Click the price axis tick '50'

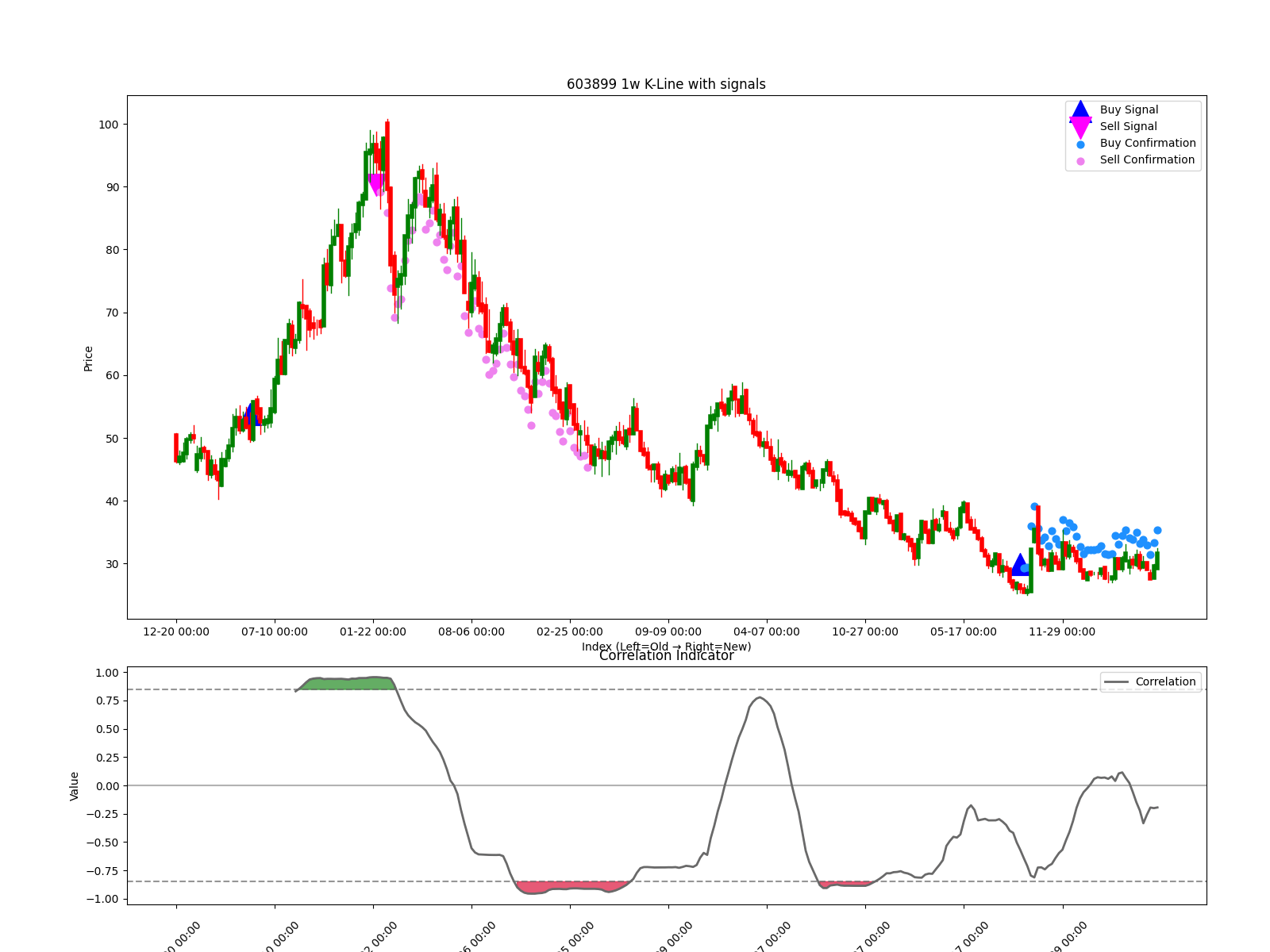tap(112, 439)
